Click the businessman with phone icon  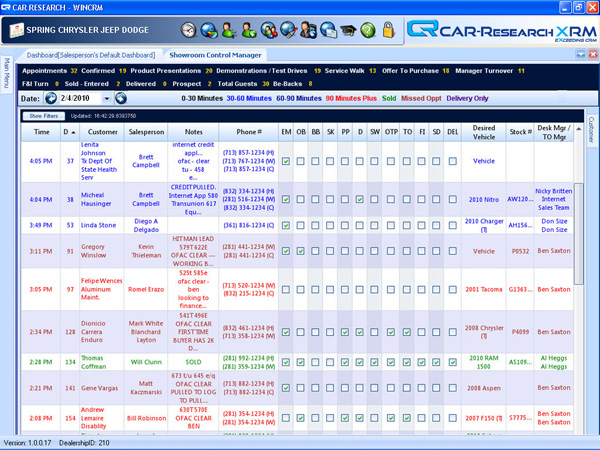[308, 30]
